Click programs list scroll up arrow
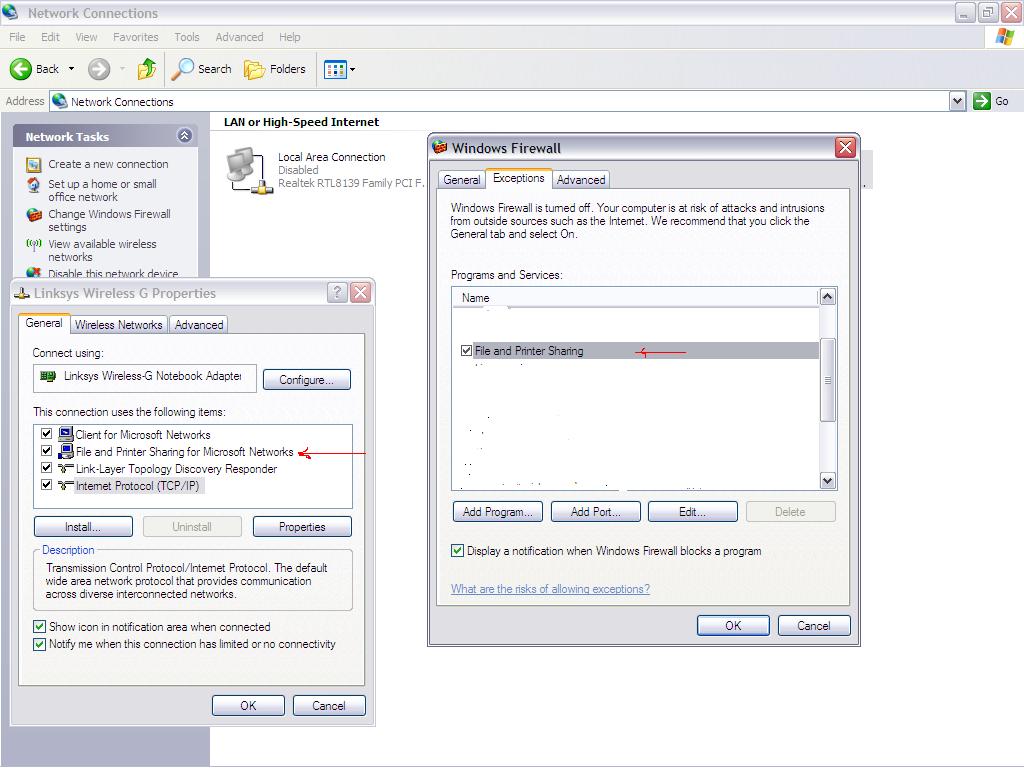Viewport: 1024px width, 768px height. (x=827, y=297)
